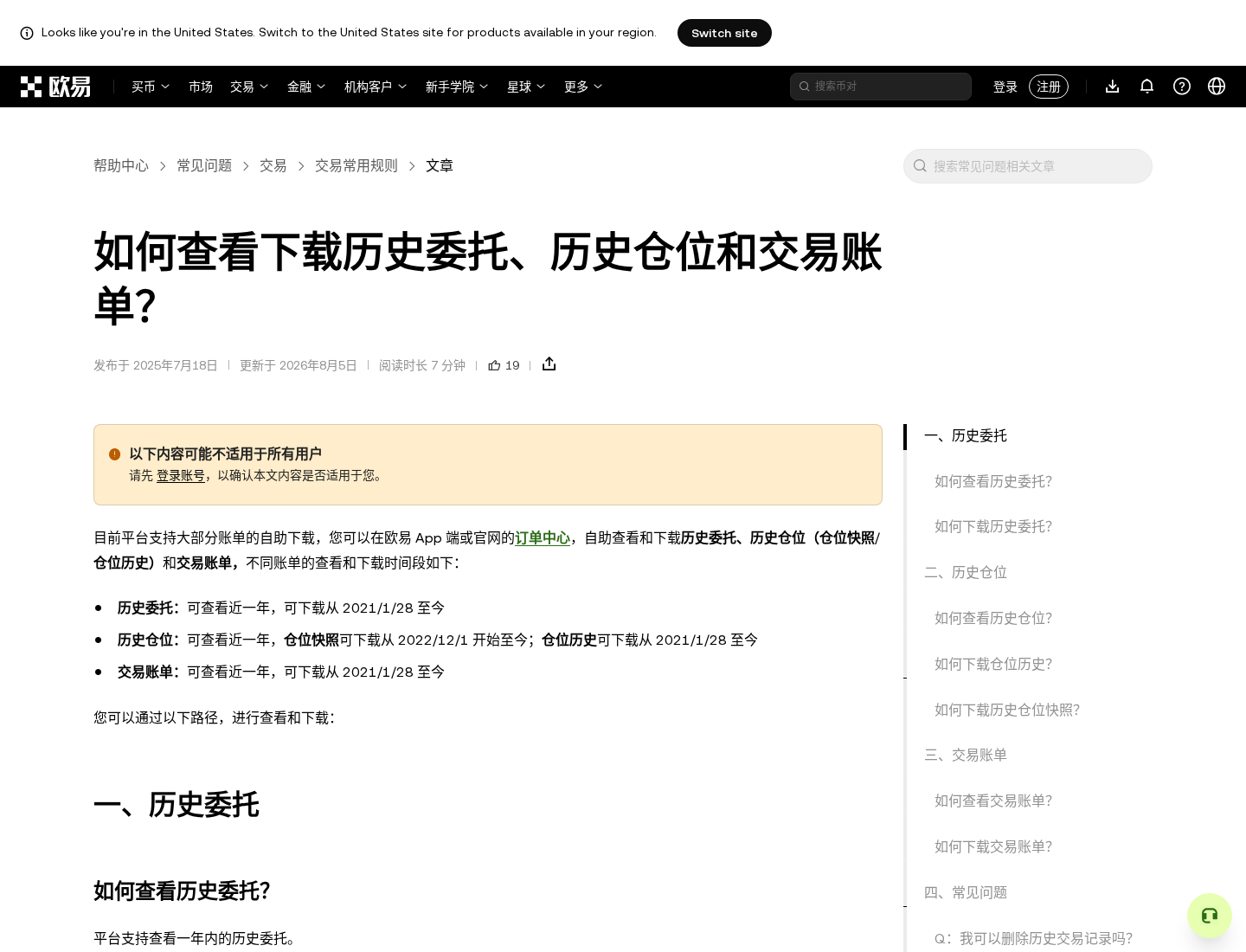Click the 注册 register button
The image size is (1246, 952).
[1049, 87]
